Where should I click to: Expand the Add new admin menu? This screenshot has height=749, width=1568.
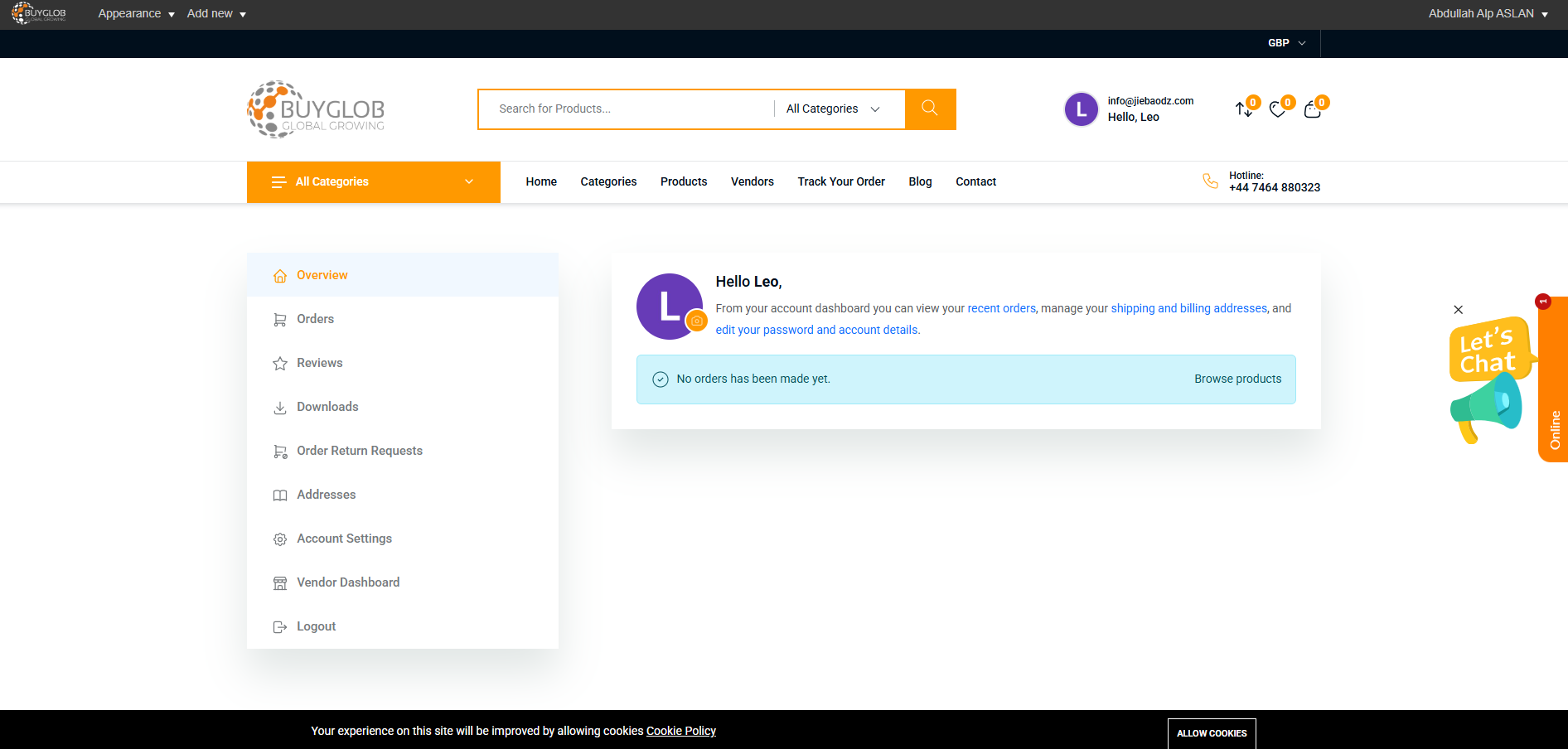point(216,14)
